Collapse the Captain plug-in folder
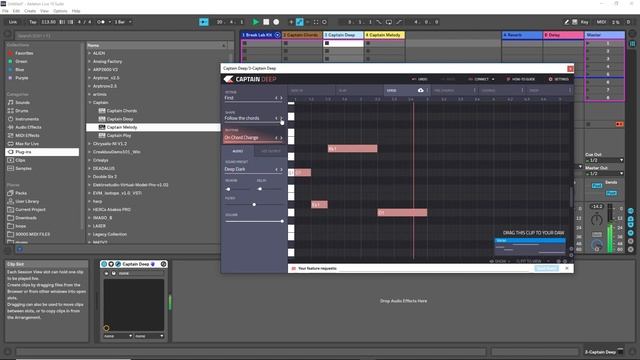The height and width of the screenshot is (360, 640). 89,102
